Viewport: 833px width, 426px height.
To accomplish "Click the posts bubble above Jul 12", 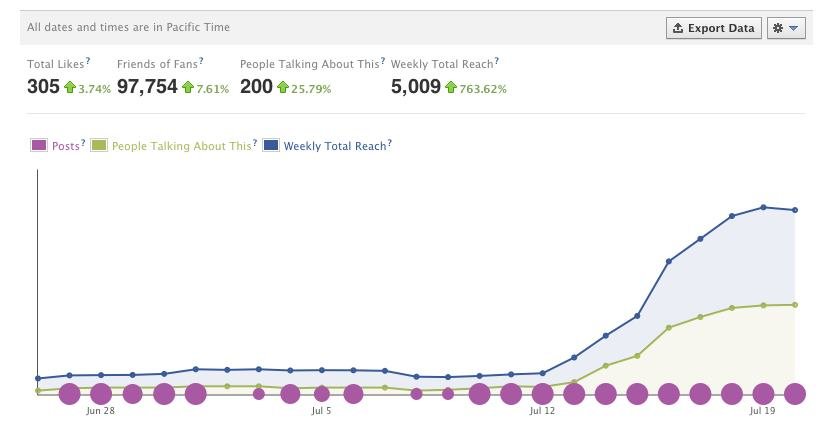I will point(542,394).
